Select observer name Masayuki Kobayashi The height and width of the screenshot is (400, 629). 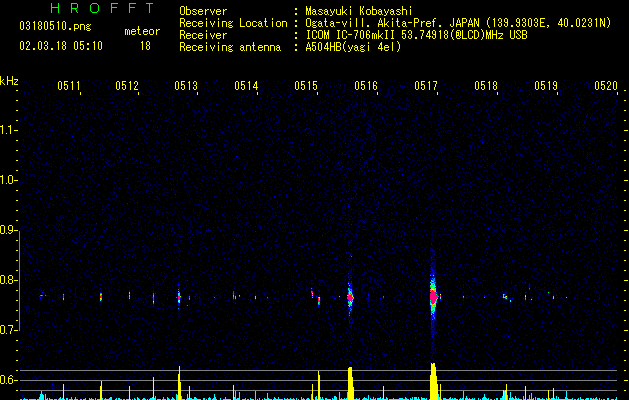[358, 11]
